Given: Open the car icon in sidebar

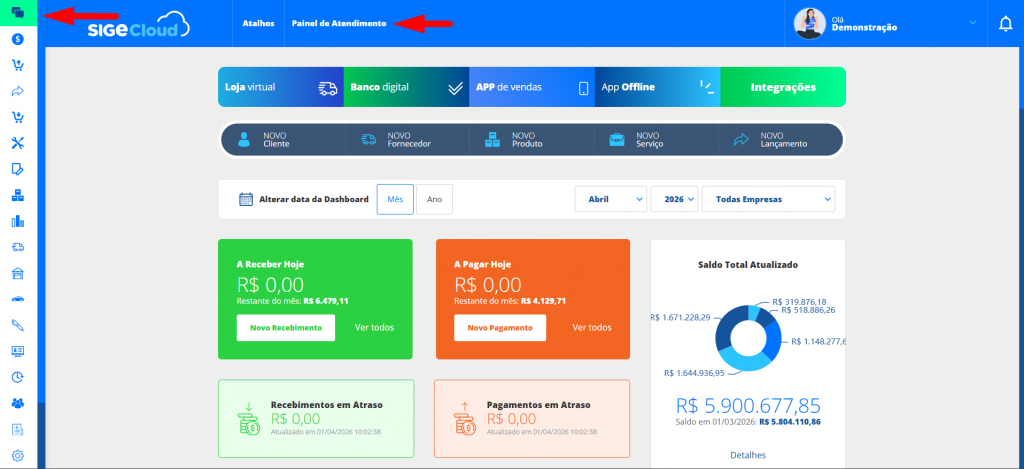Looking at the screenshot, I should [x=17, y=299].
